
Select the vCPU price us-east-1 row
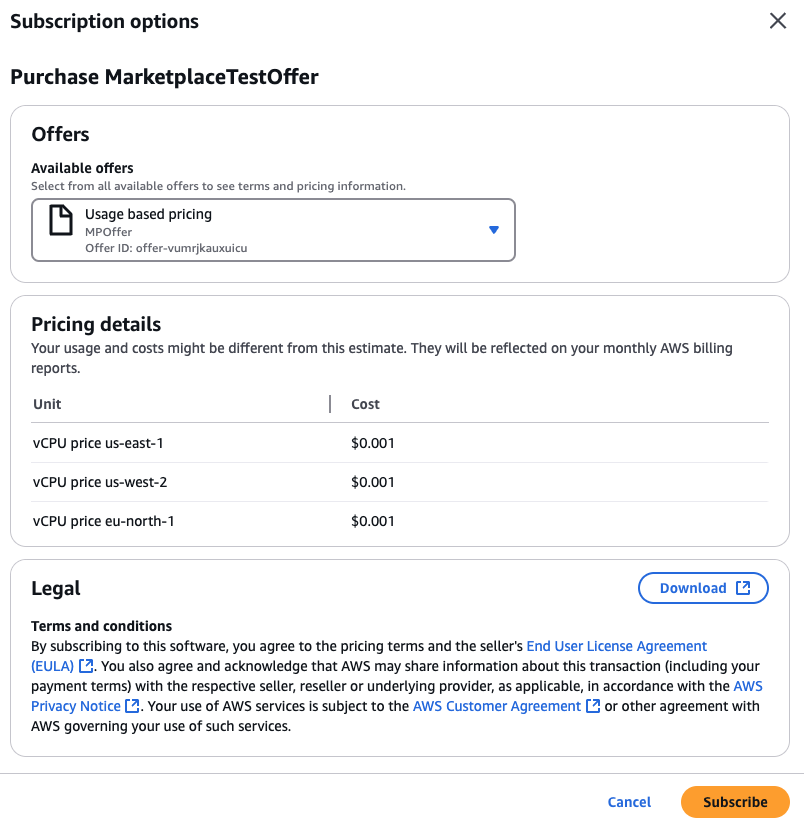click(x=98, y=442)
